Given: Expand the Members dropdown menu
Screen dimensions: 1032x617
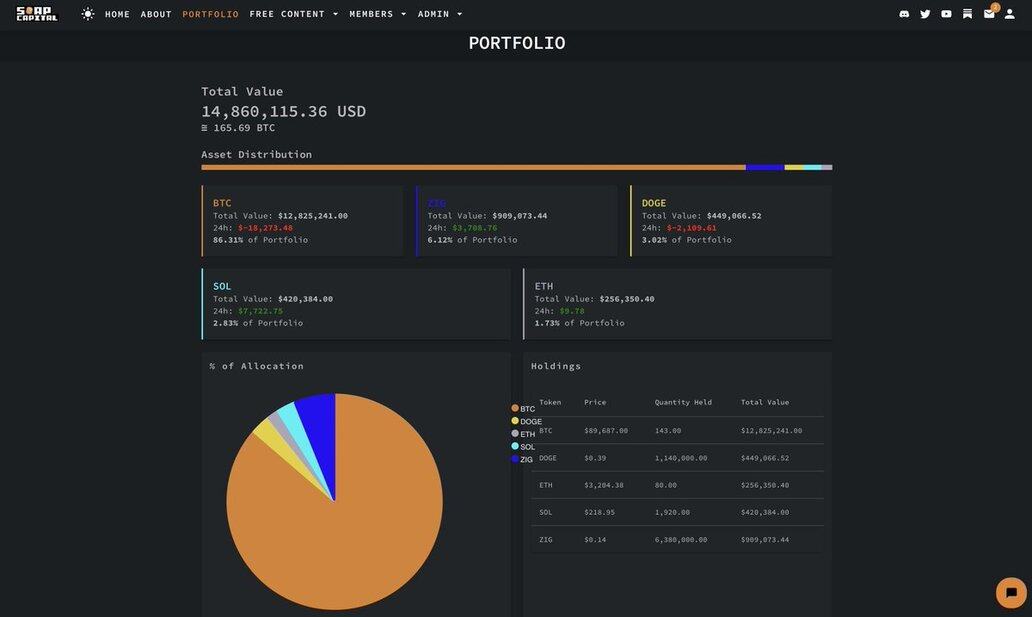Looking at the screenshot, I should coord(378,14).
